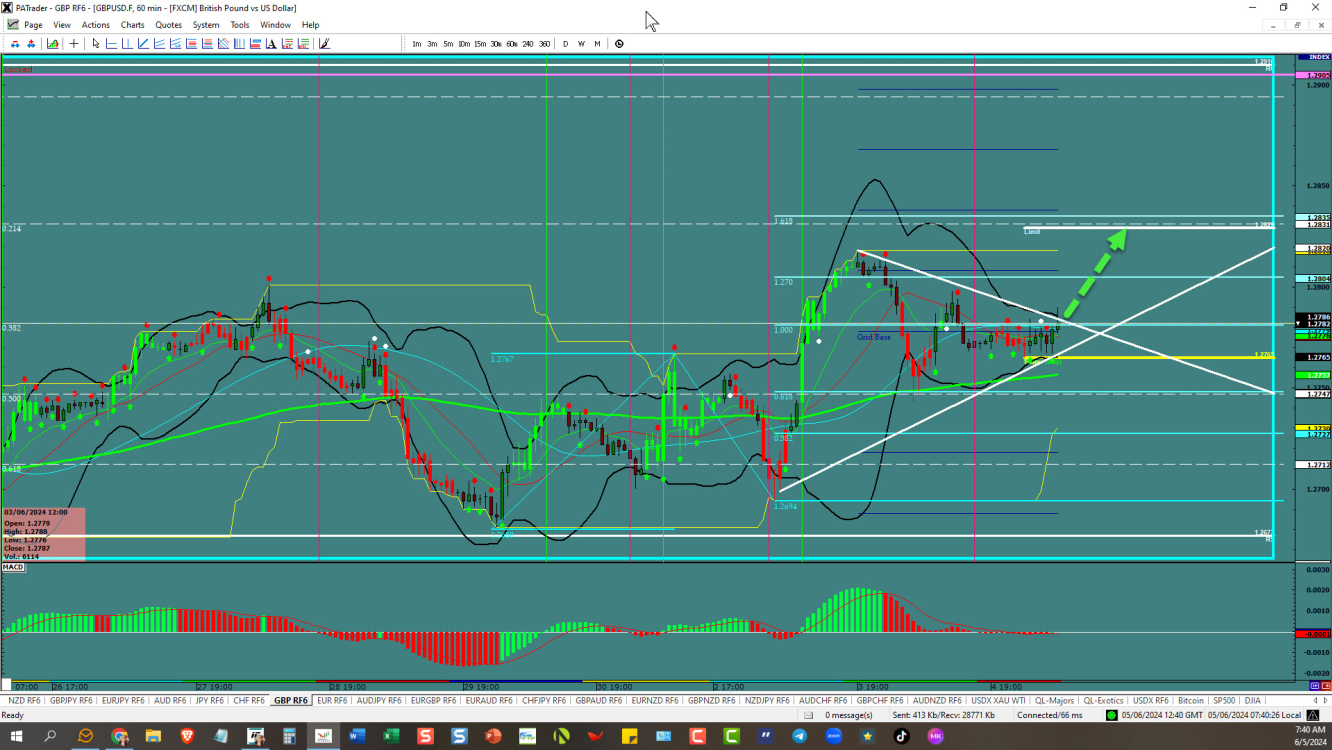Viewport: 1332px width, 750px height.
Task: Set chart to Weekly (W) timeframe
Action: coord(581,44)
